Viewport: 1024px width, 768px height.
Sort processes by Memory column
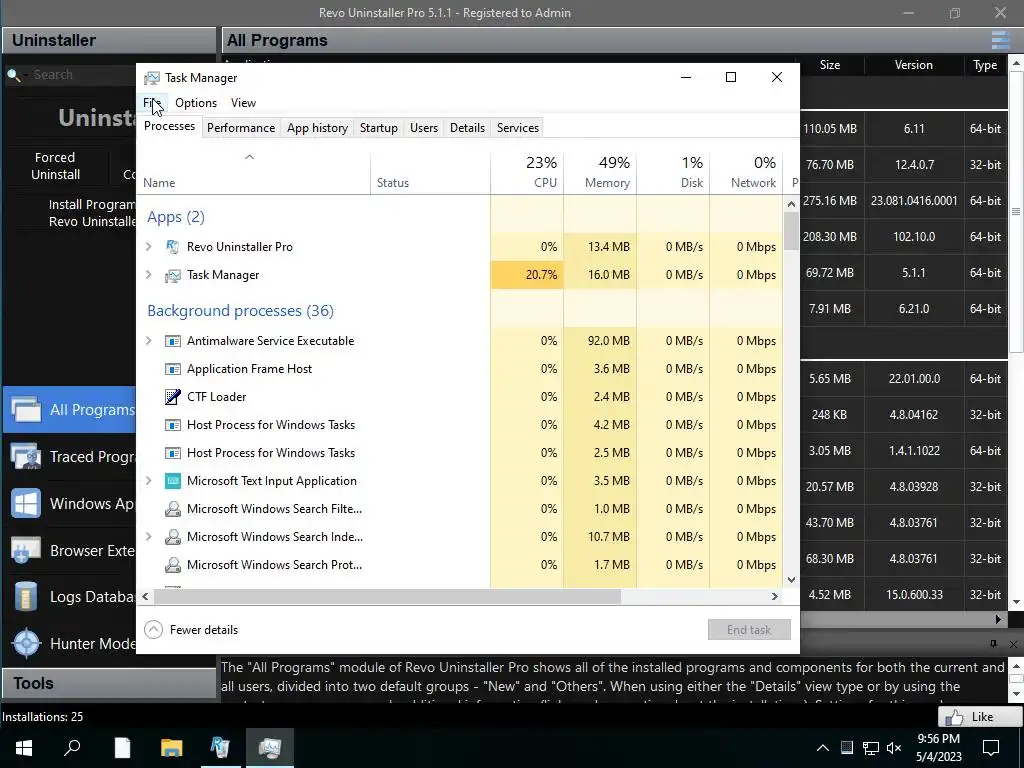click(x=600, y=172)
